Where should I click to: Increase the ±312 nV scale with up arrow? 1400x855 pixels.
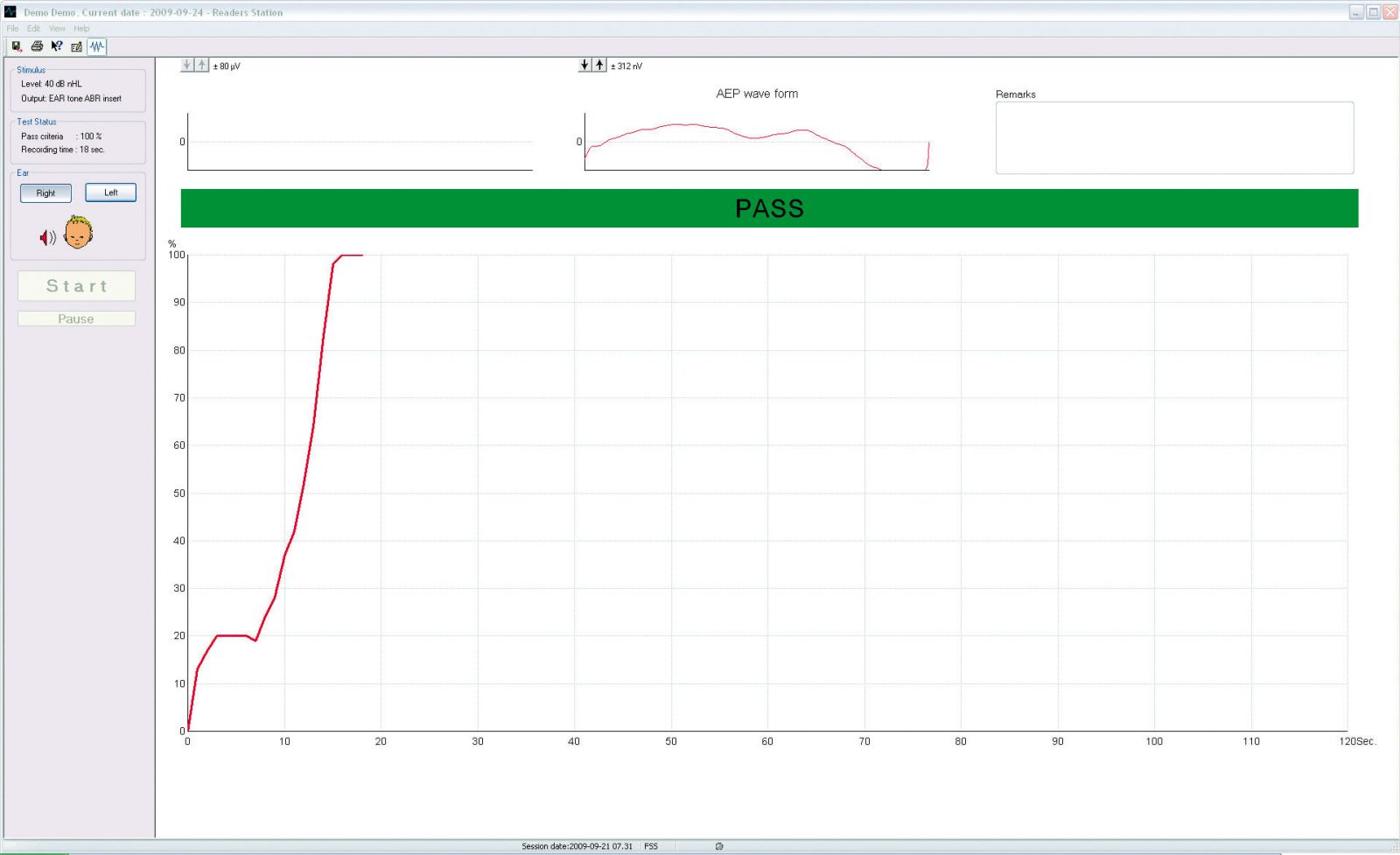point(600,65)
